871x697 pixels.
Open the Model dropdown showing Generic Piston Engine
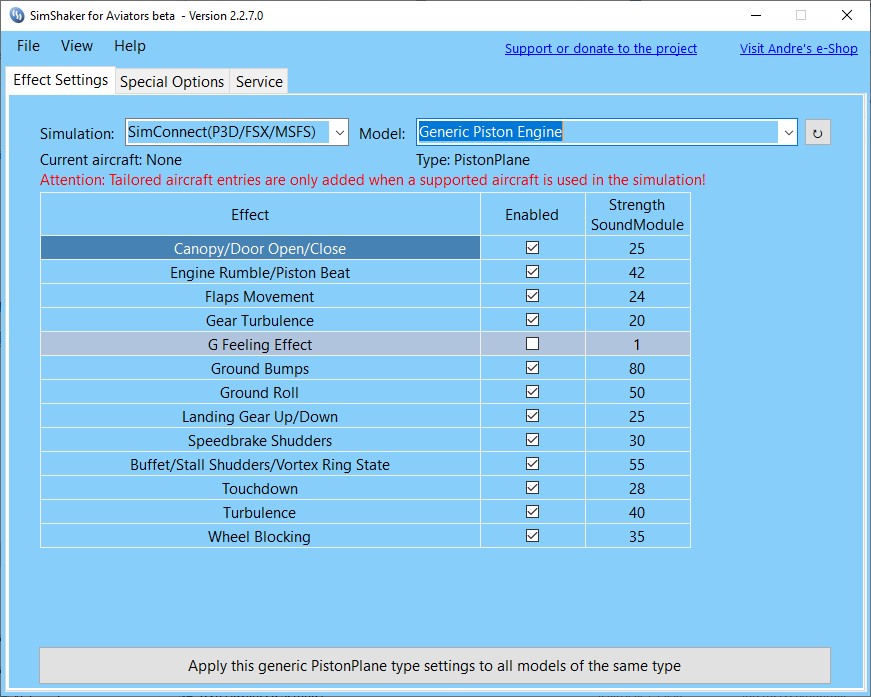(x=788, y=132)
